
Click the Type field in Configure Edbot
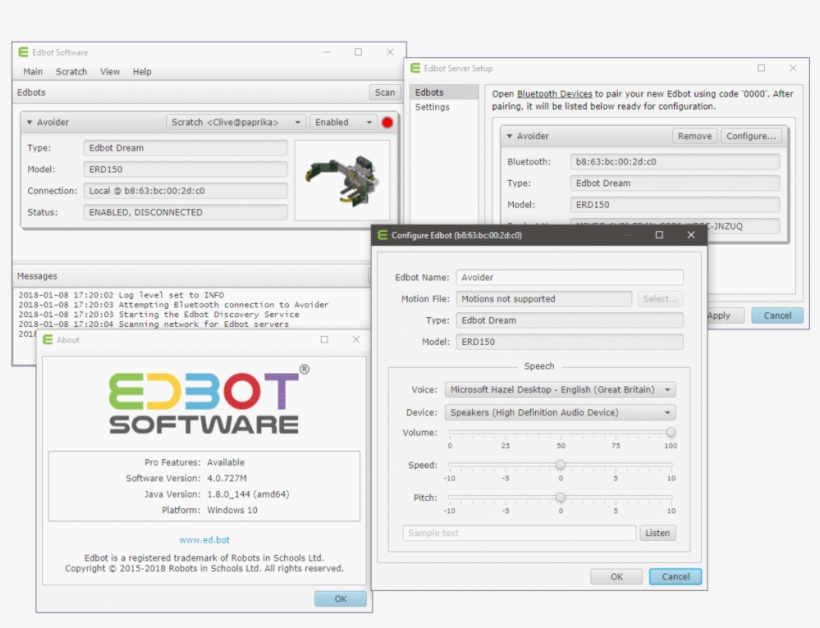coord(570,321)
